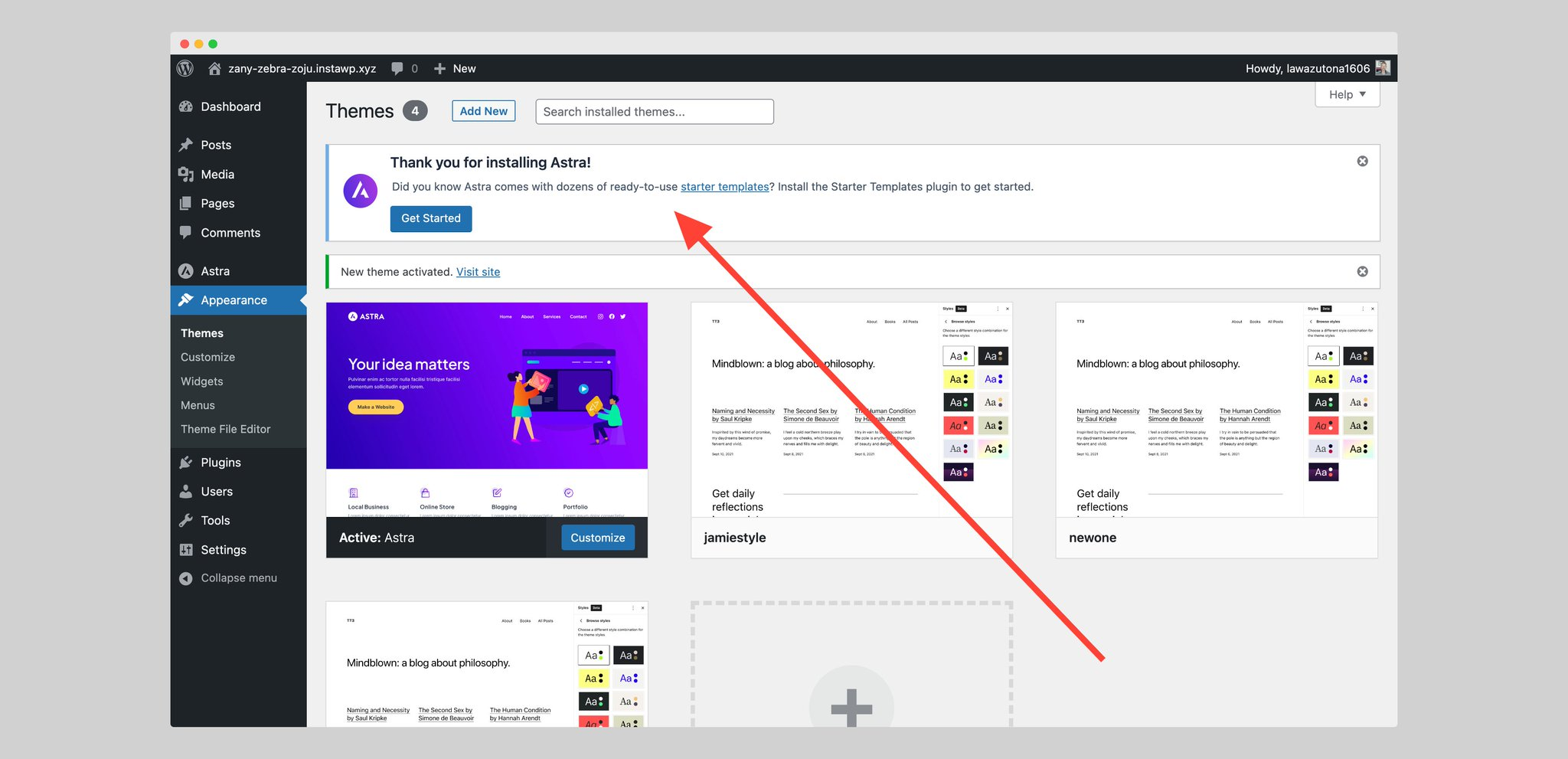Dismiss the New theme activated notice
The width and height of the screenshot is (1568, 759).
pyautogui.click(x=1361, y=271)
